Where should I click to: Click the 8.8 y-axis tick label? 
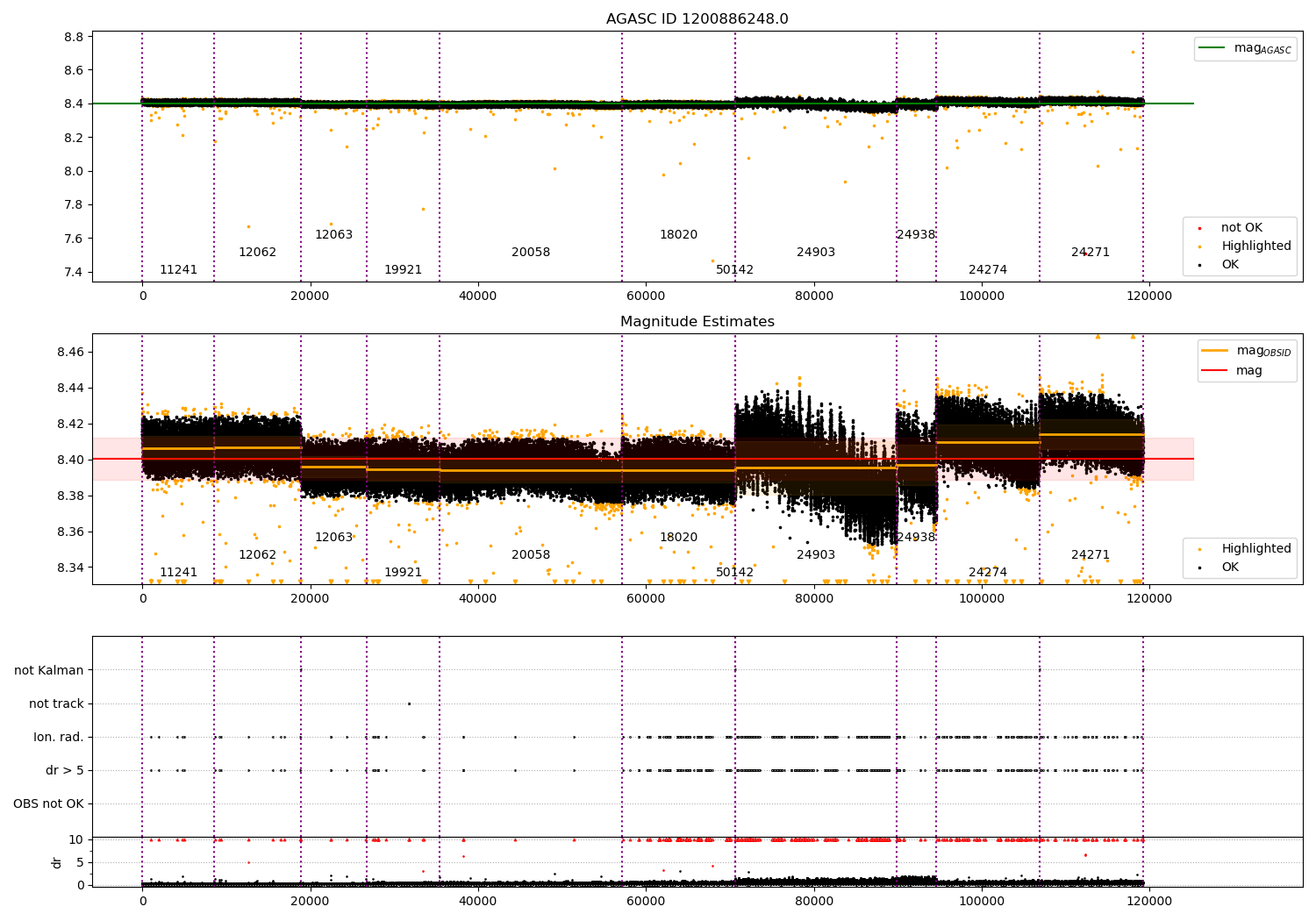[74, 37]
